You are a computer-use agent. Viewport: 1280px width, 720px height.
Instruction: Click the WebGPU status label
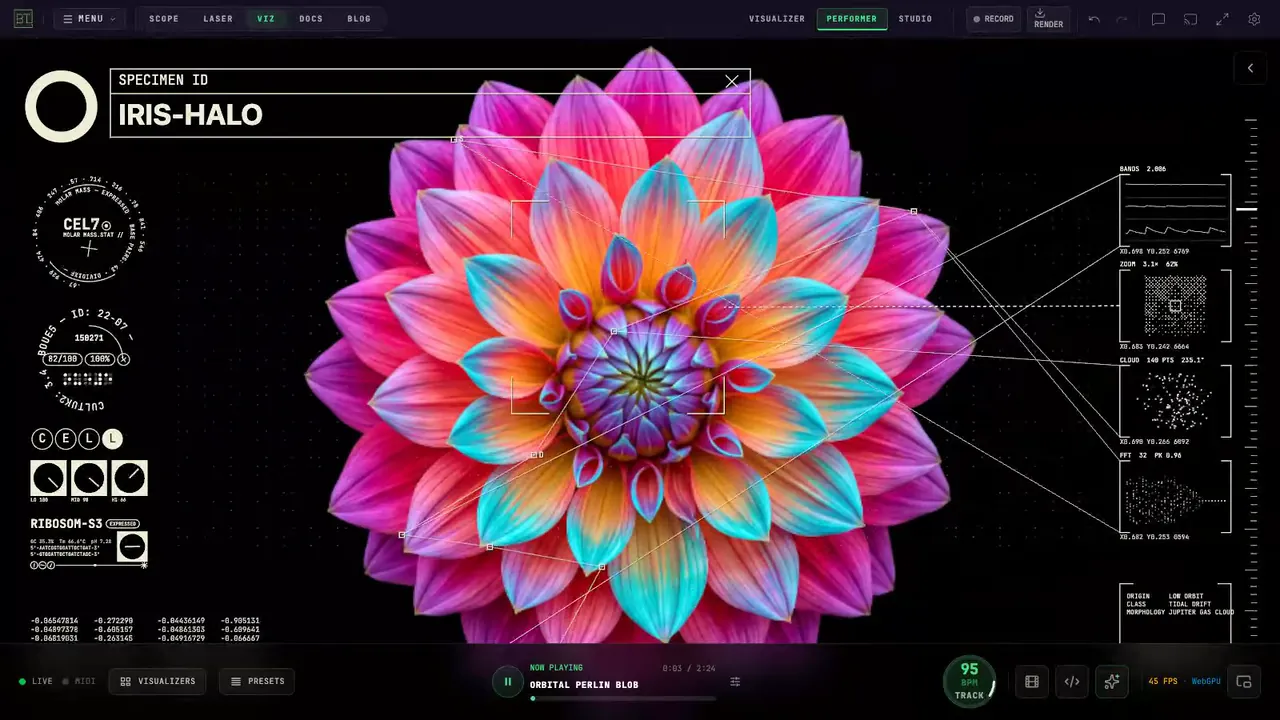[x=1206, y=682]
